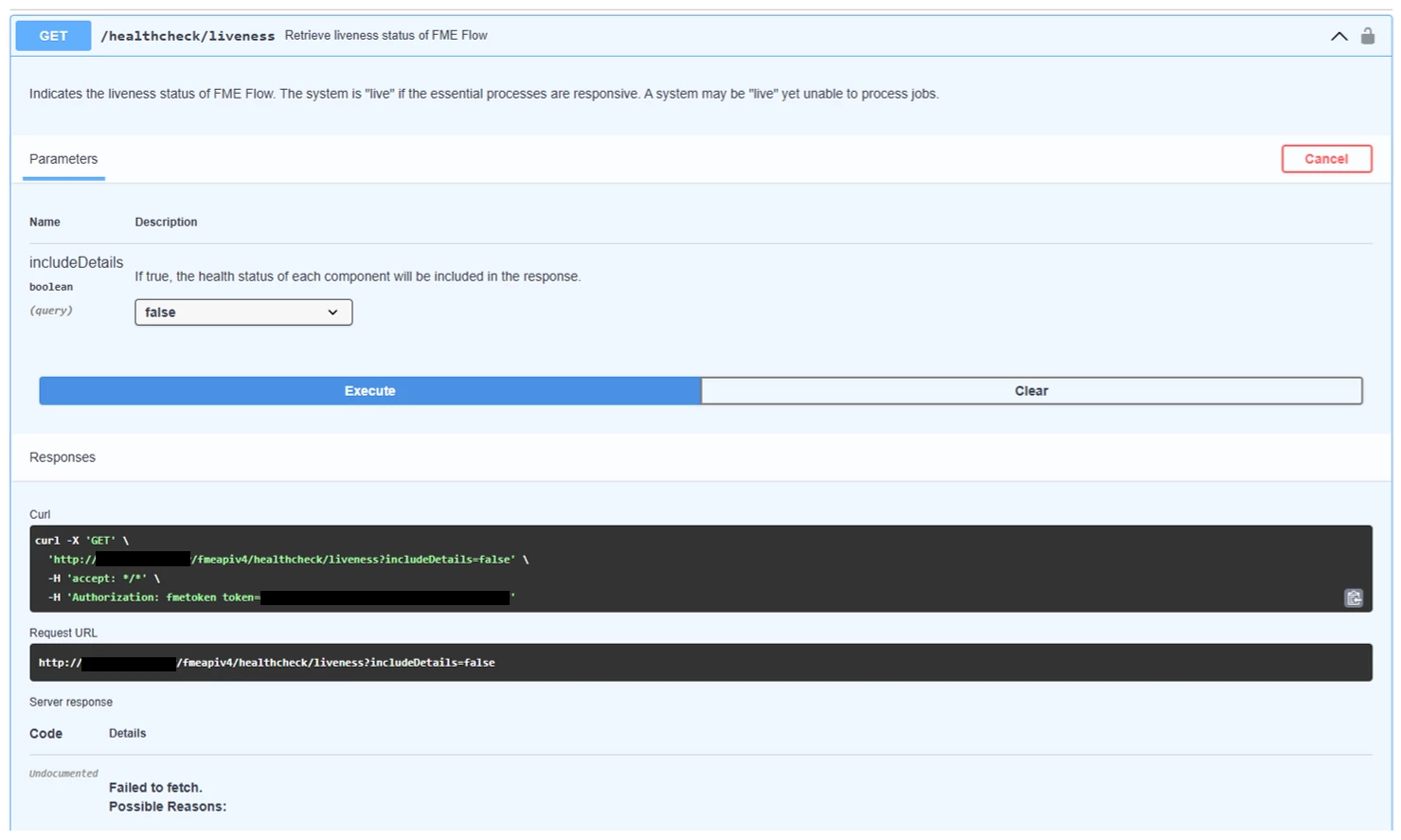Click the includeDetails parameter description sentence
Viewport: 1401px width, 840px height.
pyautogui.click(x=358, y=277)
